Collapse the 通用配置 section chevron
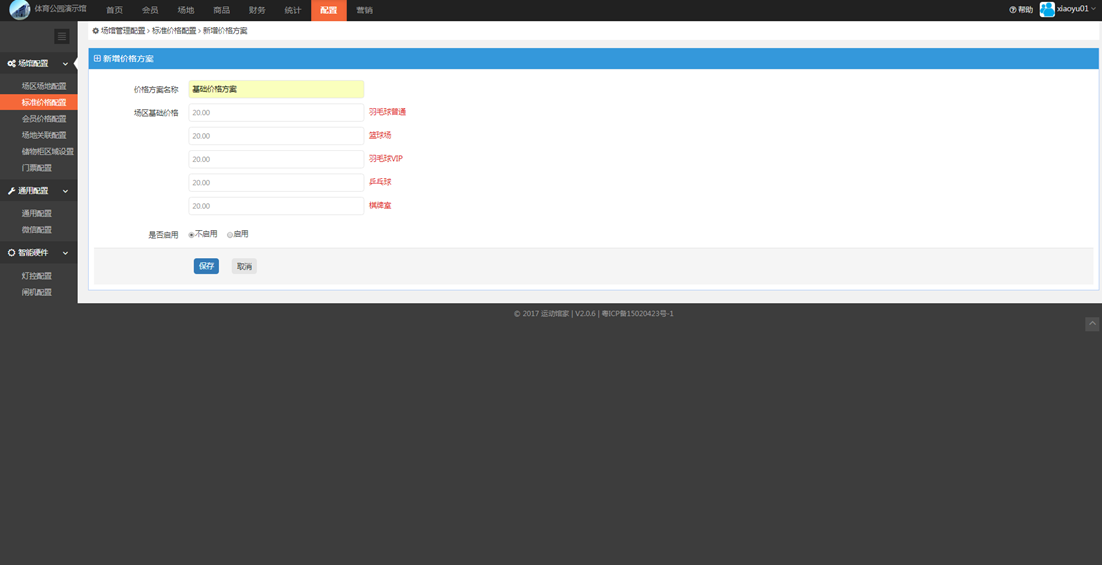This screenshot has width=1102, height=565. (65, 191)
